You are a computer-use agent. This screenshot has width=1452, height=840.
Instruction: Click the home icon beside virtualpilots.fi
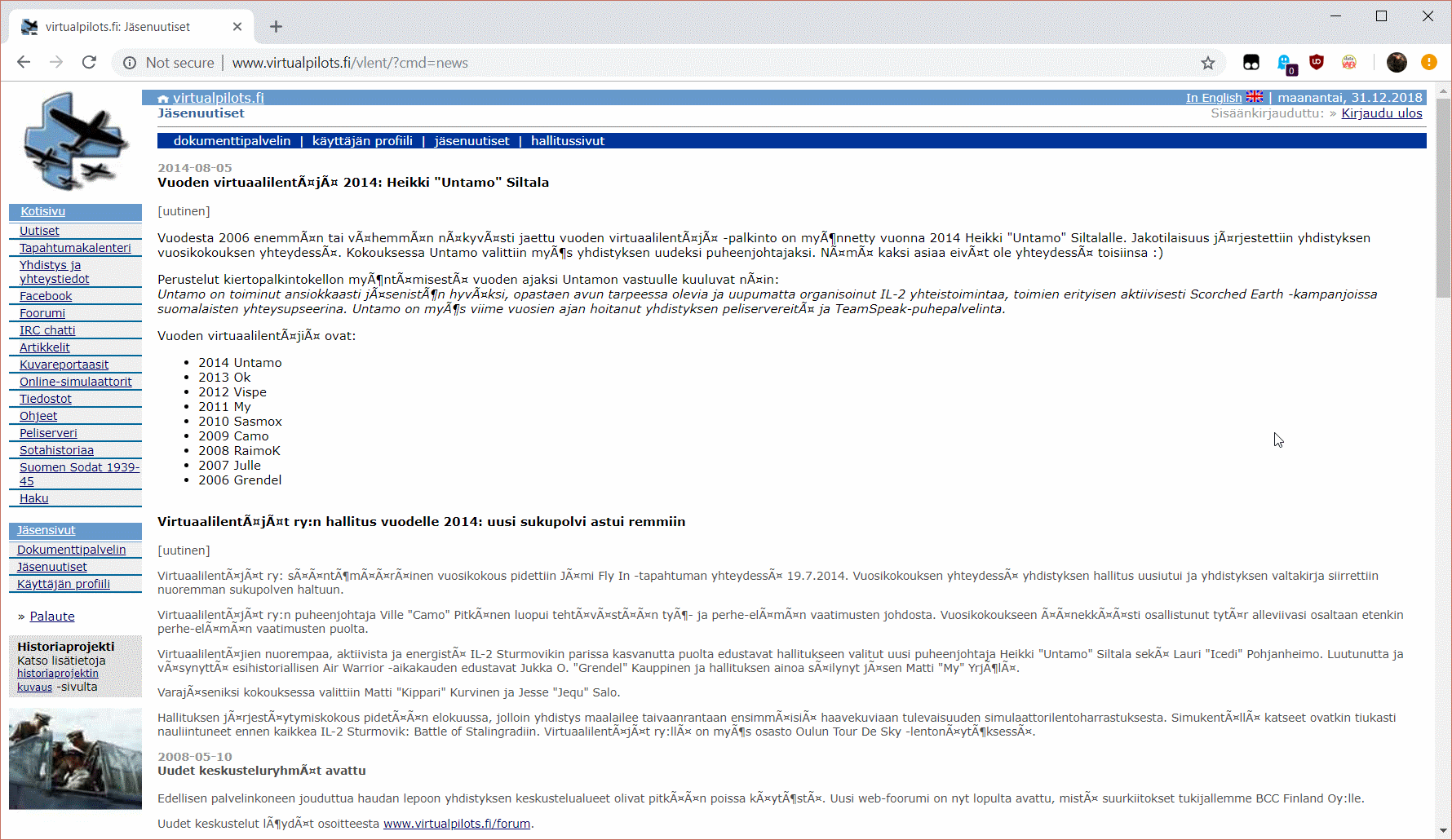click(x=163, y=99)
